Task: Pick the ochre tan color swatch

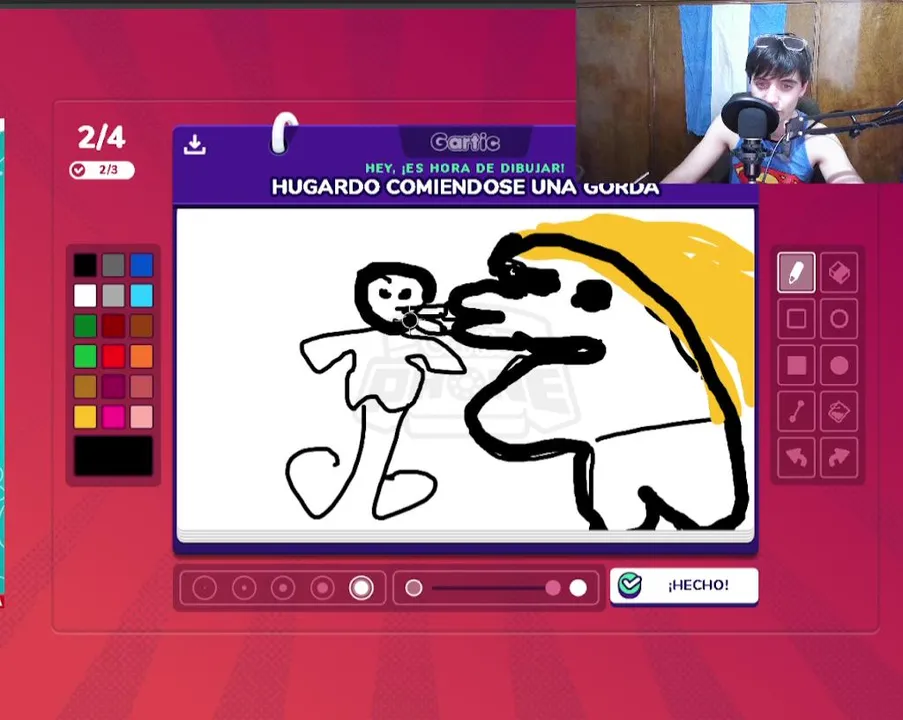Action: [85, 386]
